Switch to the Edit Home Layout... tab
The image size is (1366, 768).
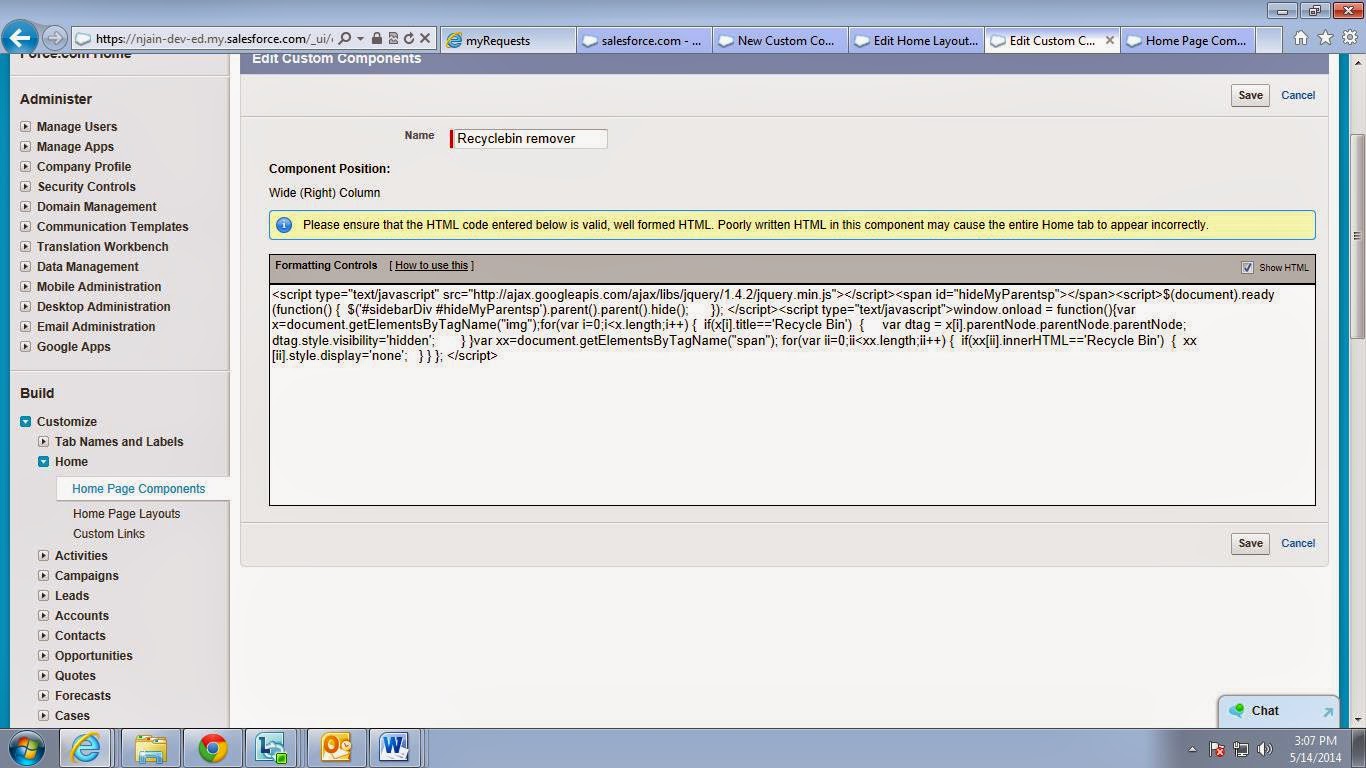917,40
